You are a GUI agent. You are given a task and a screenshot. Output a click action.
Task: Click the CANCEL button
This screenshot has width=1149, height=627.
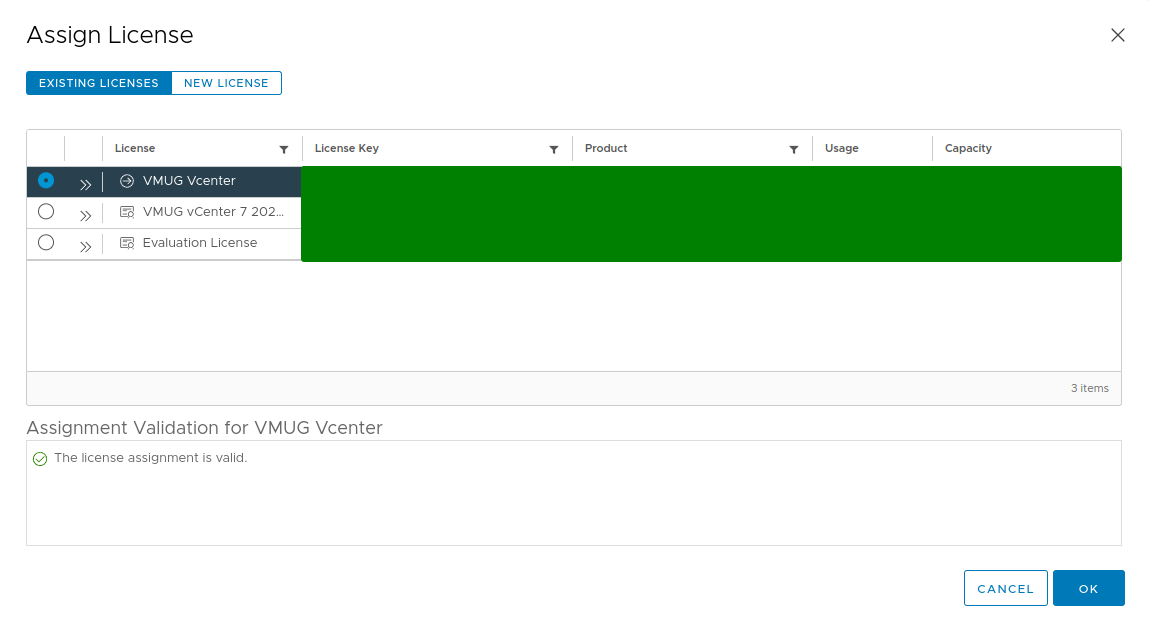[x=1005, y=588]
